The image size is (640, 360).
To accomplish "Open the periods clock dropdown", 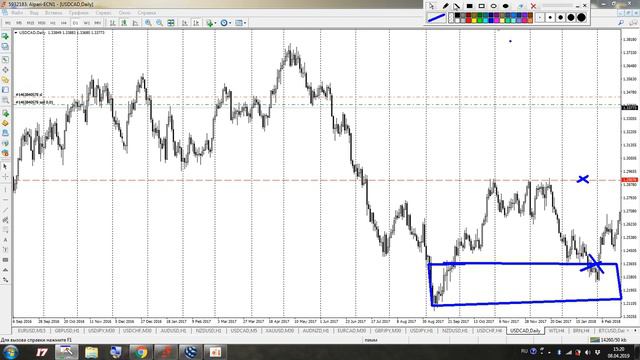I will 225,23.
